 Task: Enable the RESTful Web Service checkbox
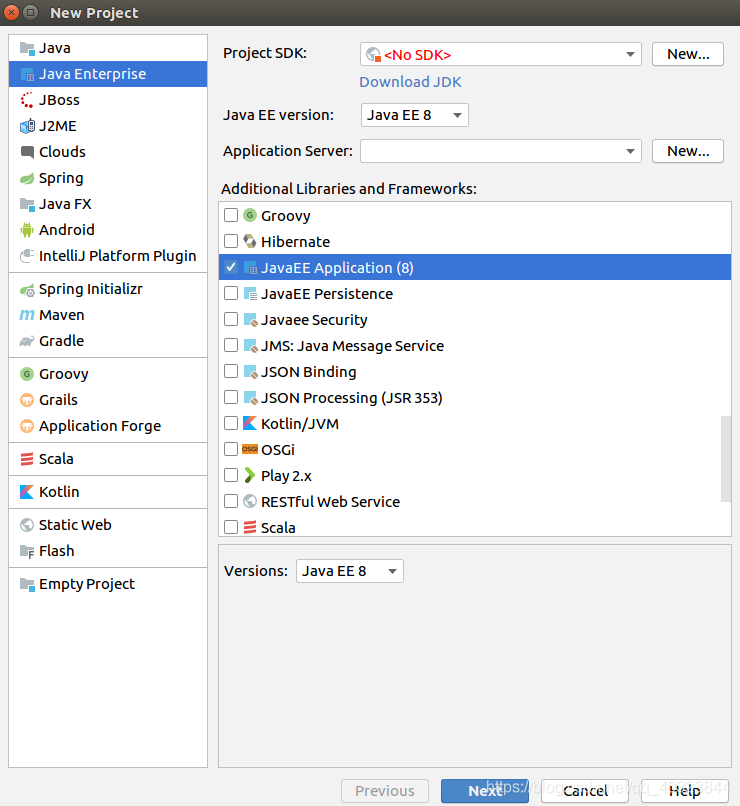tap(231, 501)
